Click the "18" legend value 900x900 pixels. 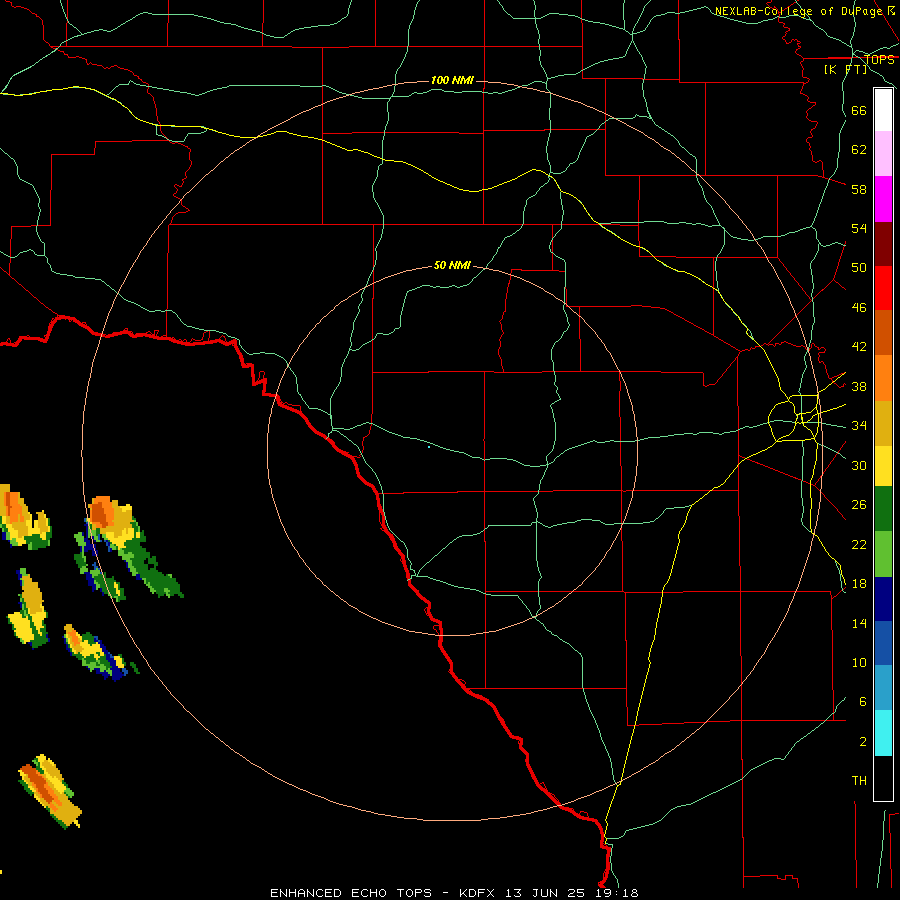(859, 584)
